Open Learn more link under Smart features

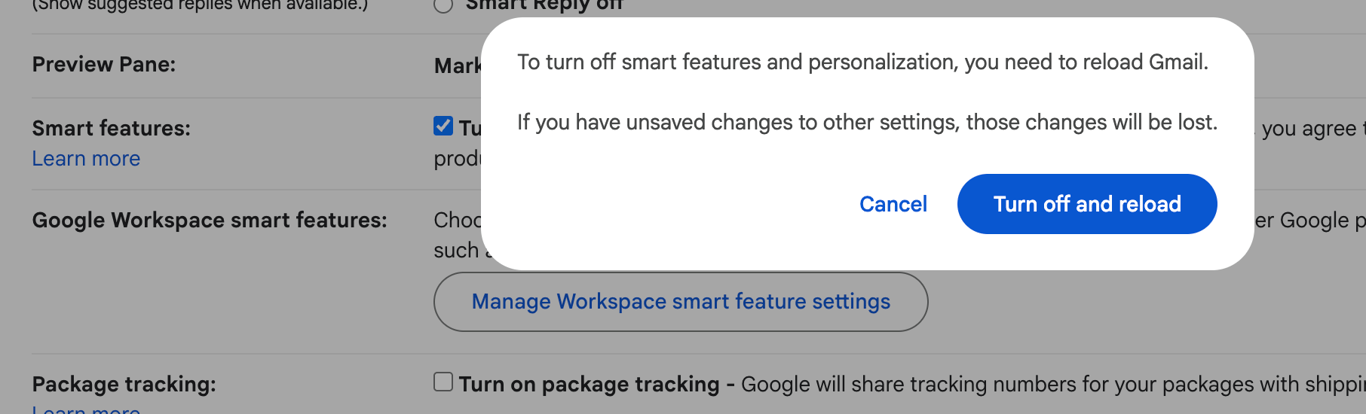pos(86,158)
